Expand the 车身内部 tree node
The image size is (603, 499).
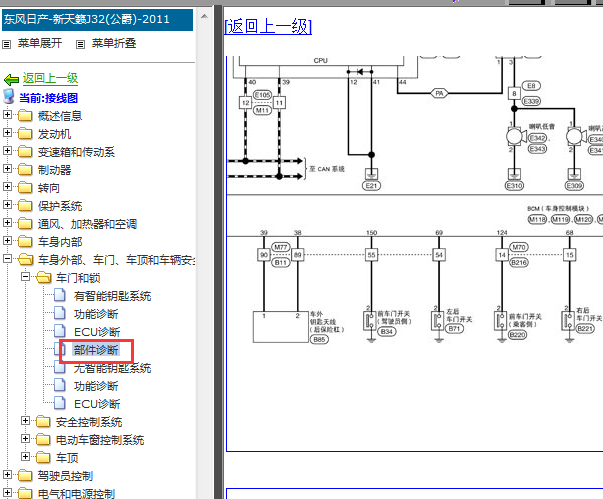pyautogui.click(x=7, y=241)
